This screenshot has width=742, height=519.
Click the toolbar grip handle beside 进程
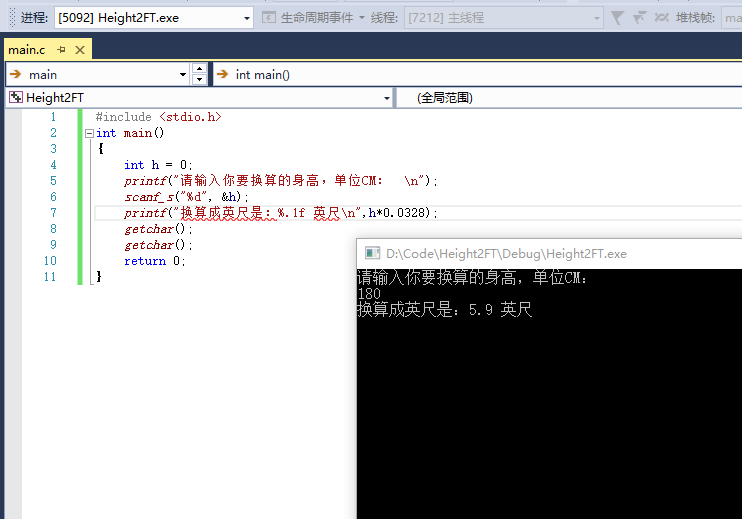[x=13, y=18]
